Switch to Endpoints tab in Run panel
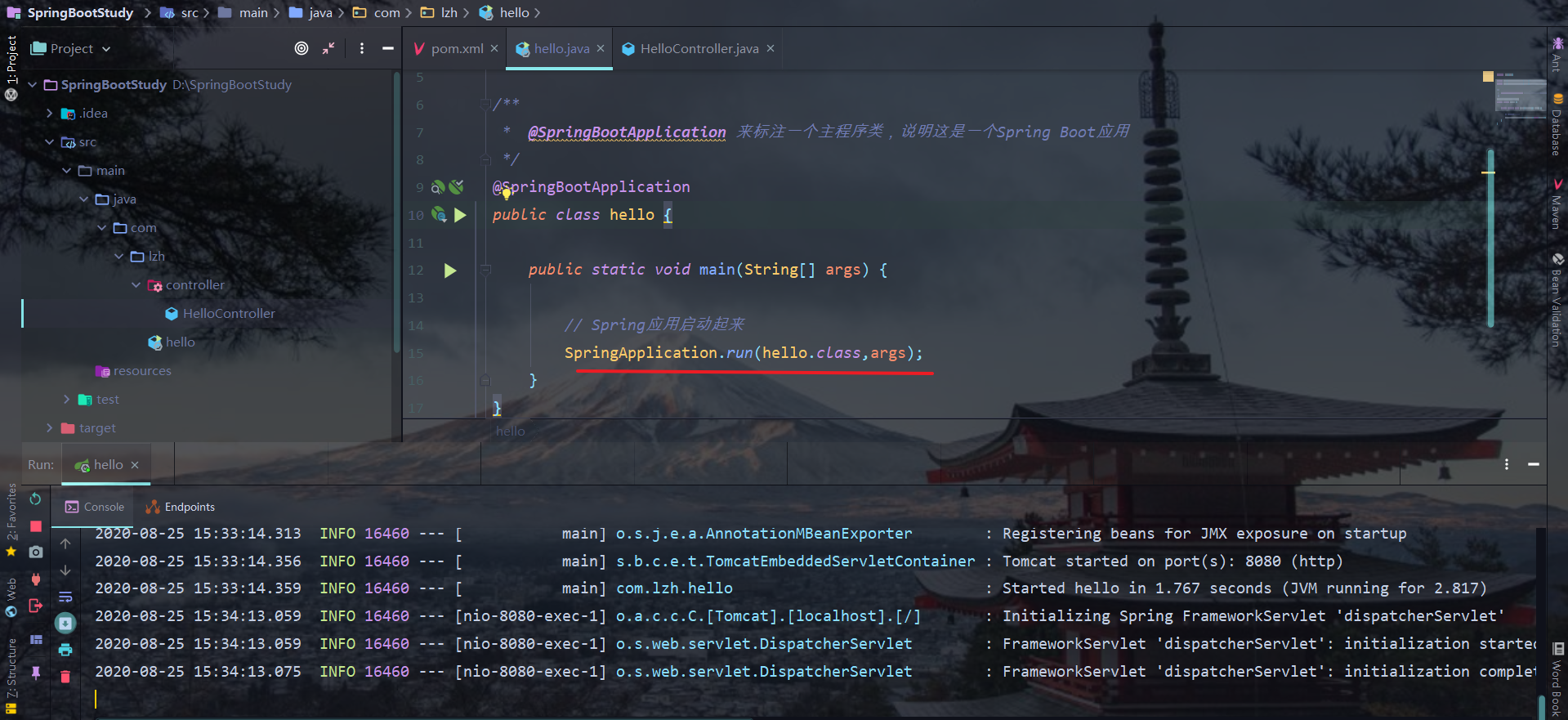This screenshot has width=1568, height=720. click(181, 507)
